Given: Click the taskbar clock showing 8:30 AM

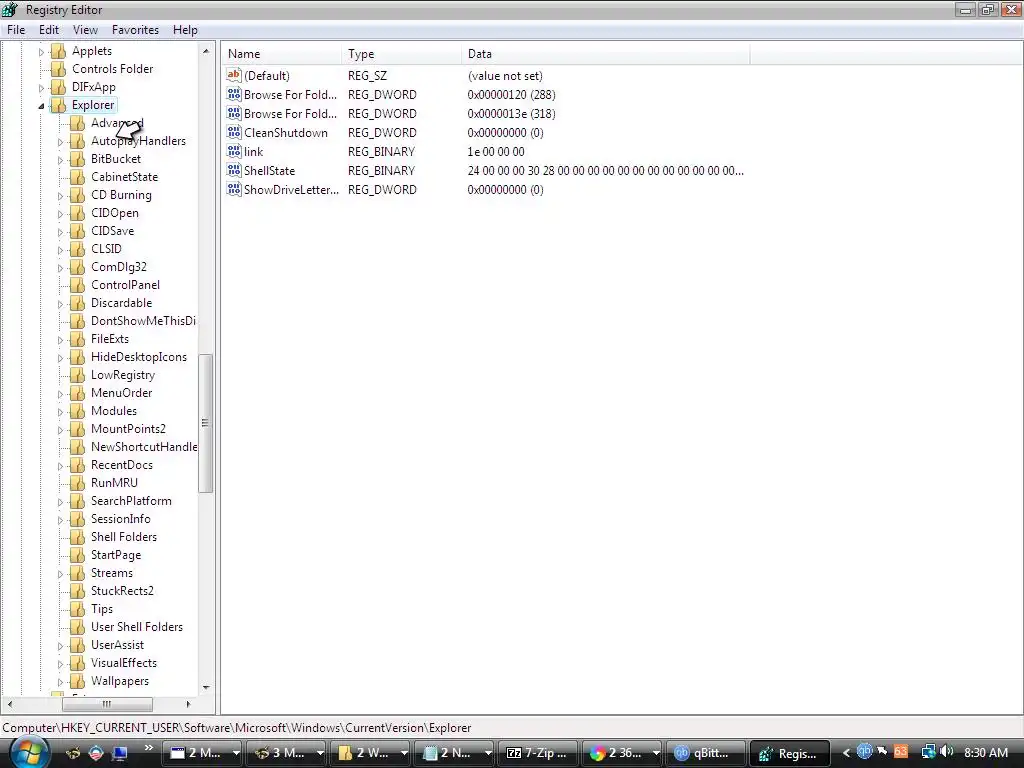Looking at the screenshot, I should click(985, 753).
